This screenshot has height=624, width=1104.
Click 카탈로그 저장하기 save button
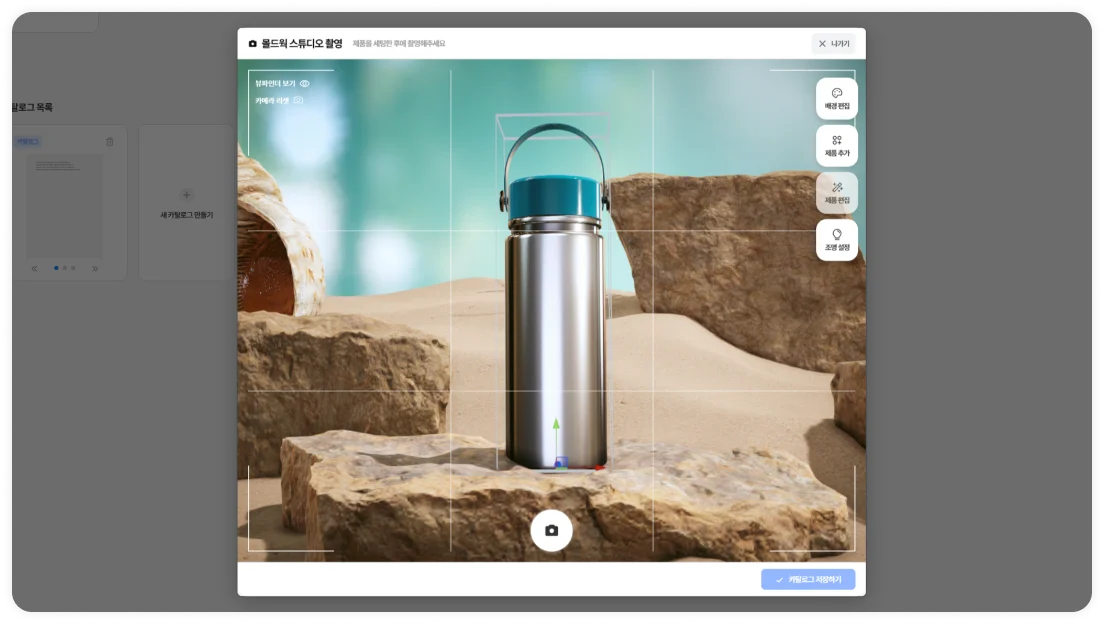[807, 580]
